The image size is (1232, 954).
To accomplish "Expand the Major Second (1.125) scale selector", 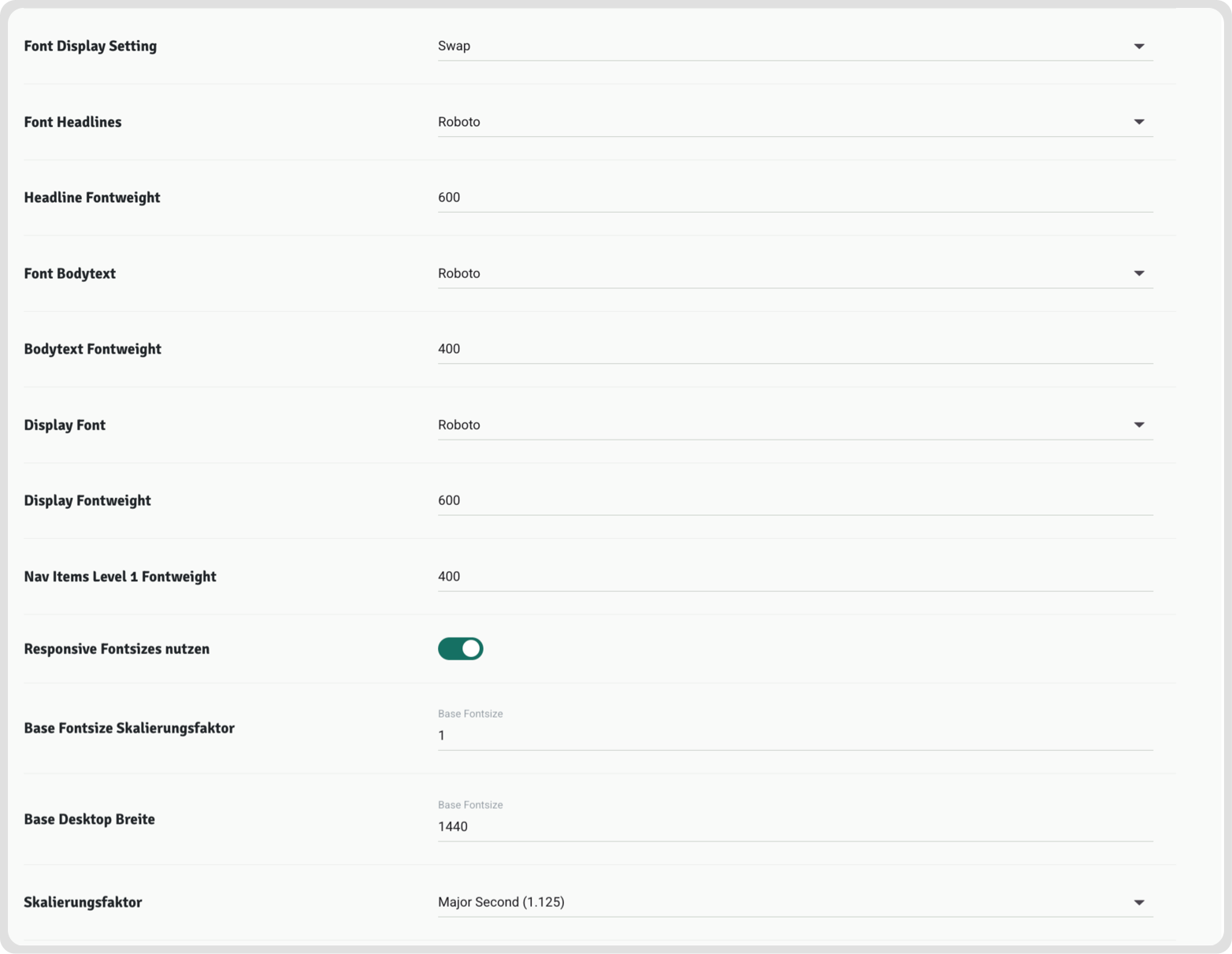I will tap(780, 902).
